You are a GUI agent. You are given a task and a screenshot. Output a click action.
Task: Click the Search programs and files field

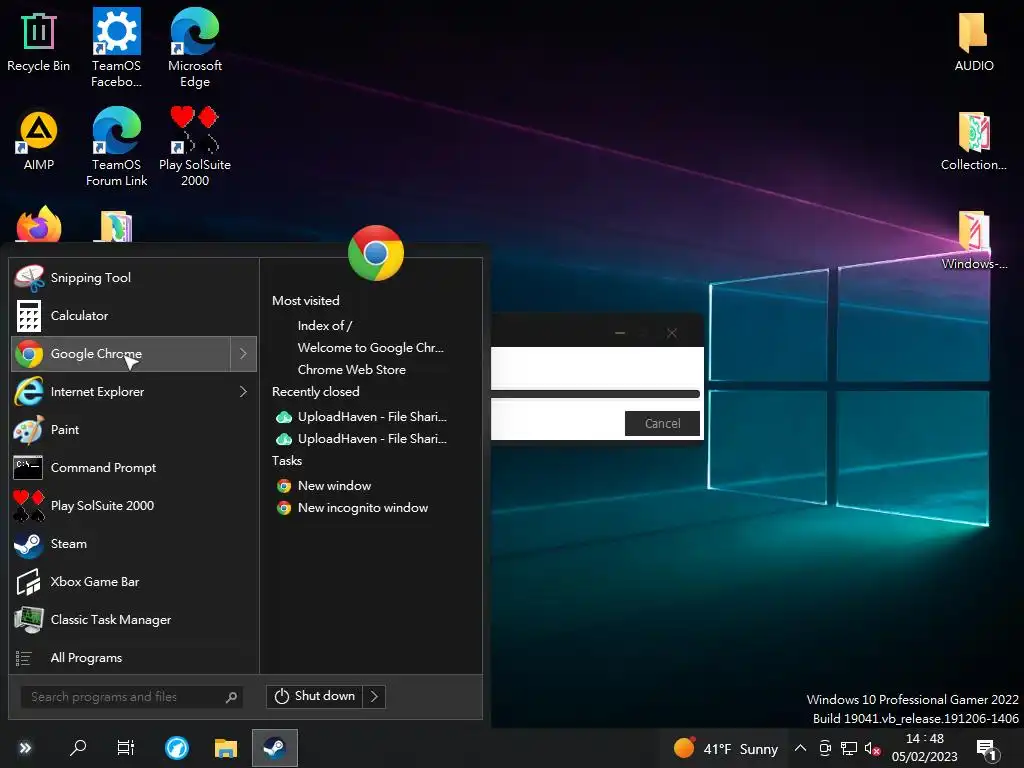[x=131, y=697]
